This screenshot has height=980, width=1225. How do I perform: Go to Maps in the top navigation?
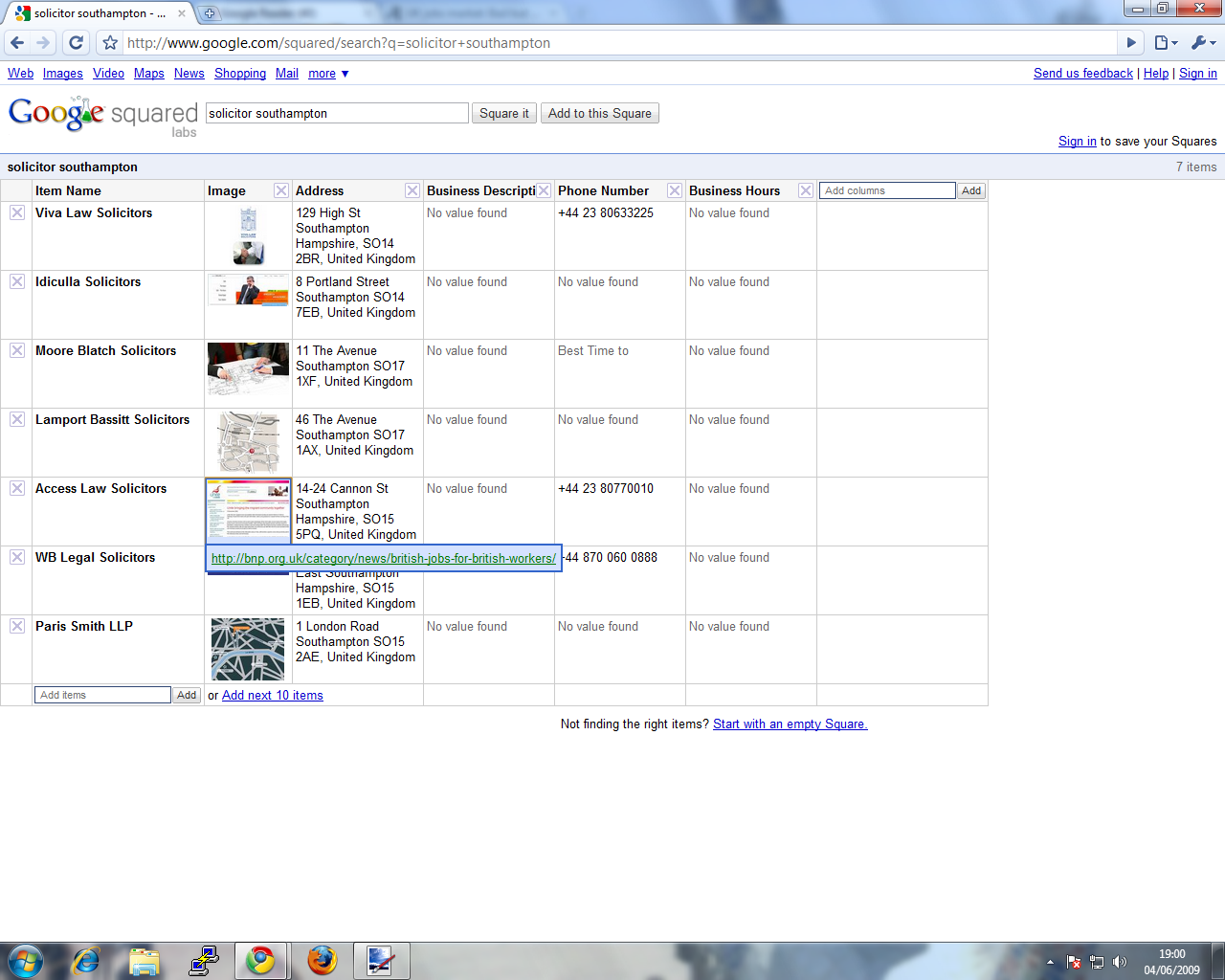(148, 74)
